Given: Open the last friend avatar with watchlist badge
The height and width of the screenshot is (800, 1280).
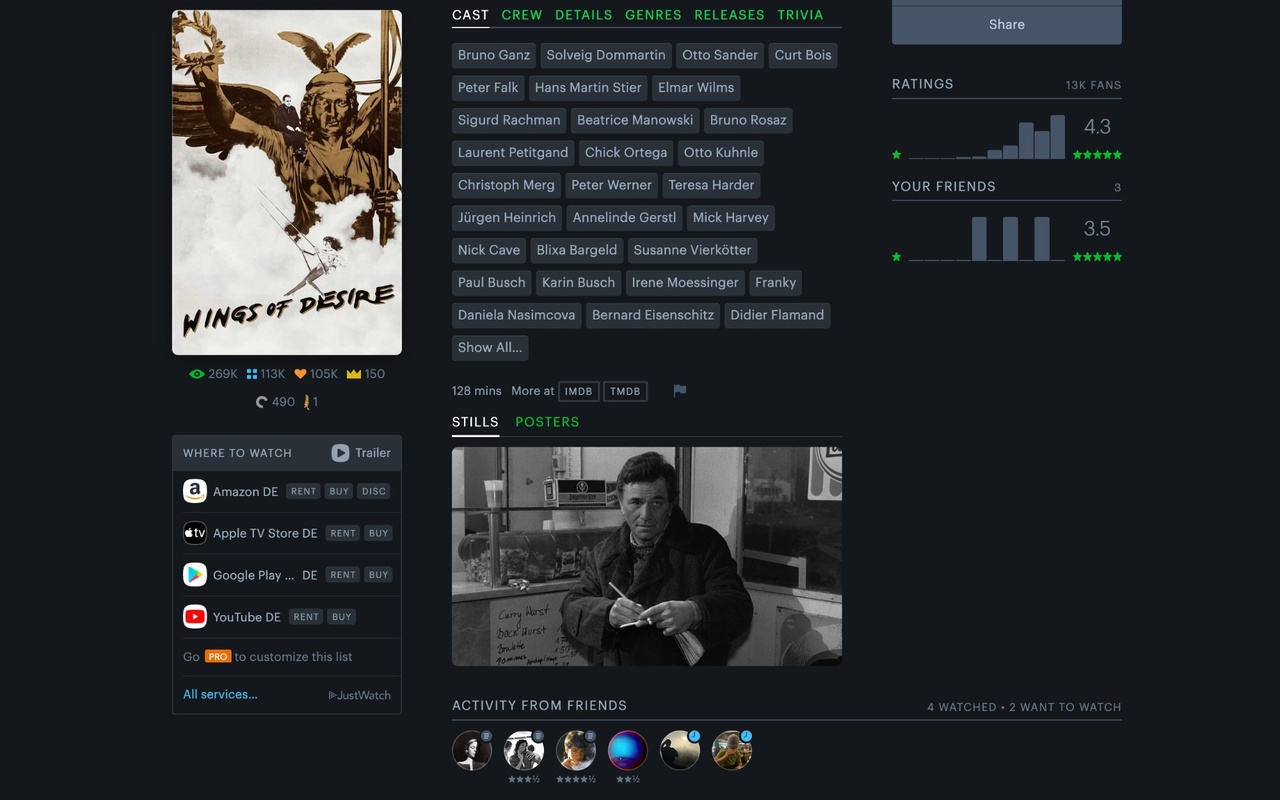Looking at the screenshot, I should click(732, 750).
